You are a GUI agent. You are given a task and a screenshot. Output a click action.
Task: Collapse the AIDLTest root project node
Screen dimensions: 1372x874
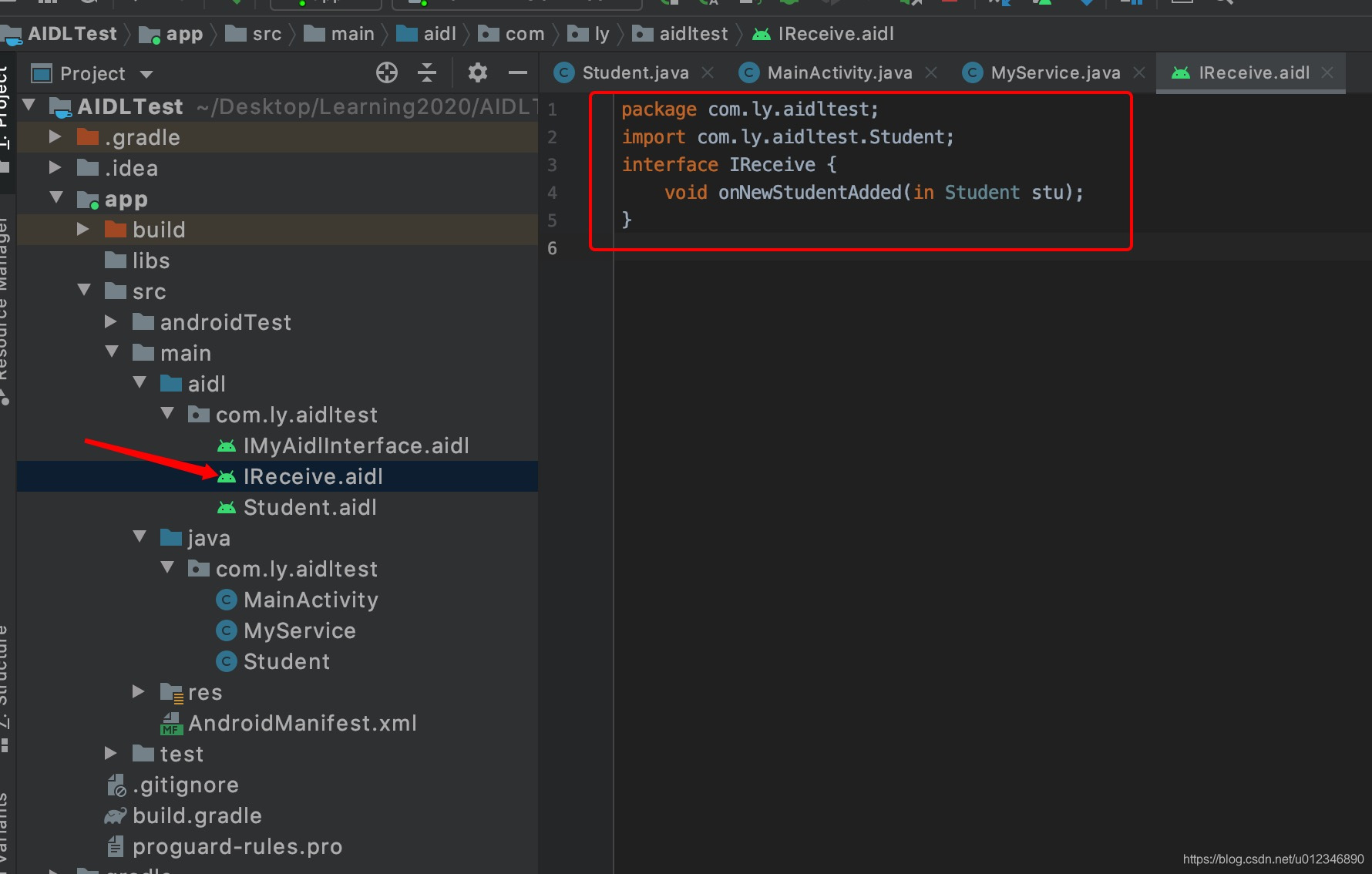29,106
